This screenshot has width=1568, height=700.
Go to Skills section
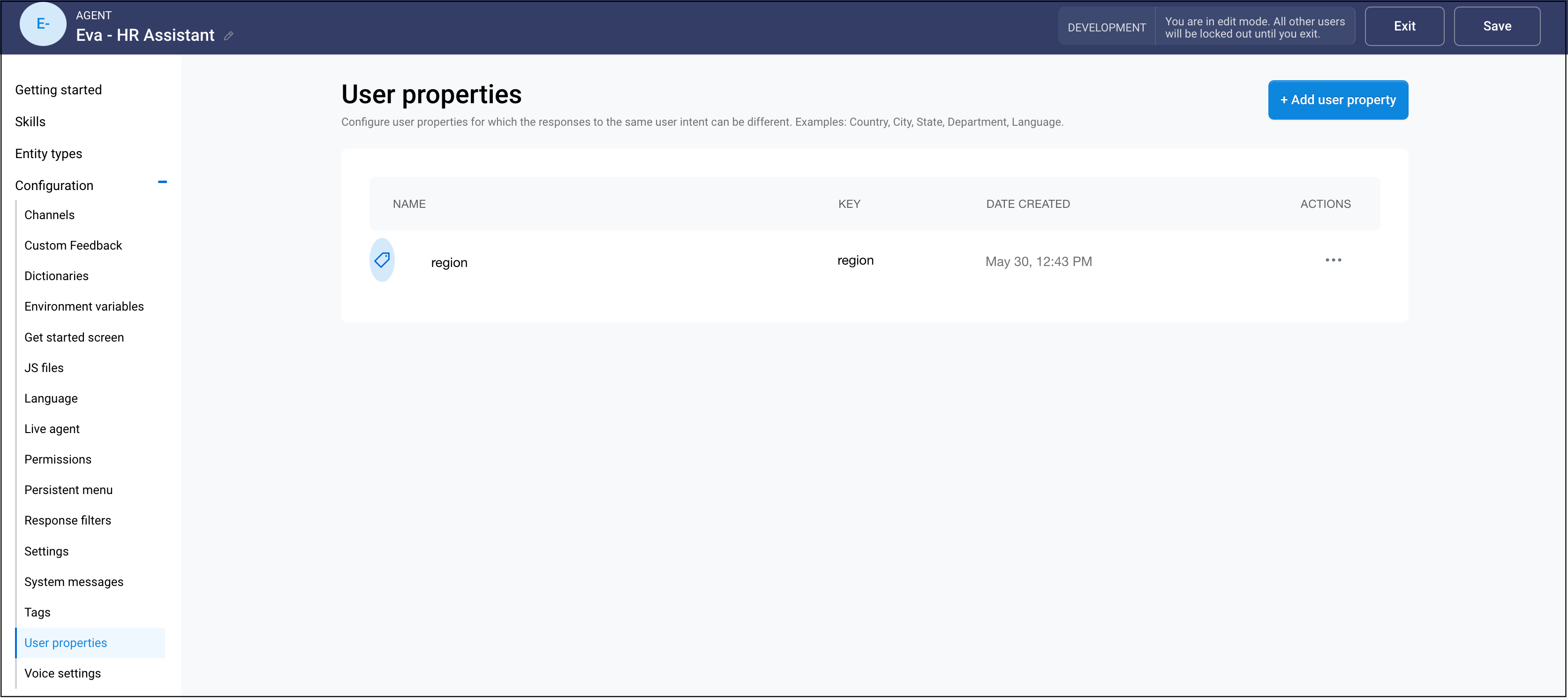point(30,122)
